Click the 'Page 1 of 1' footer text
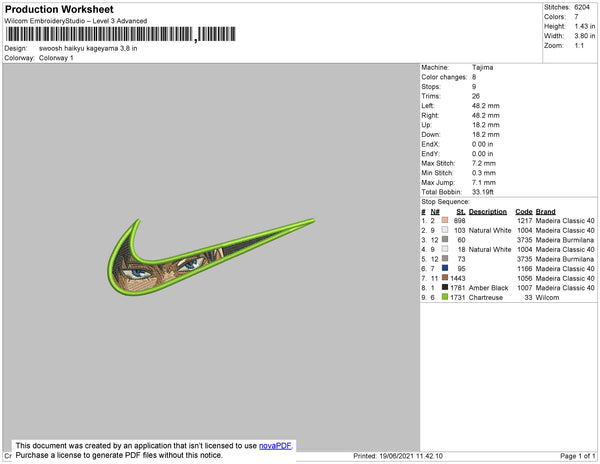Screen dimensions: 600x464 577,456
